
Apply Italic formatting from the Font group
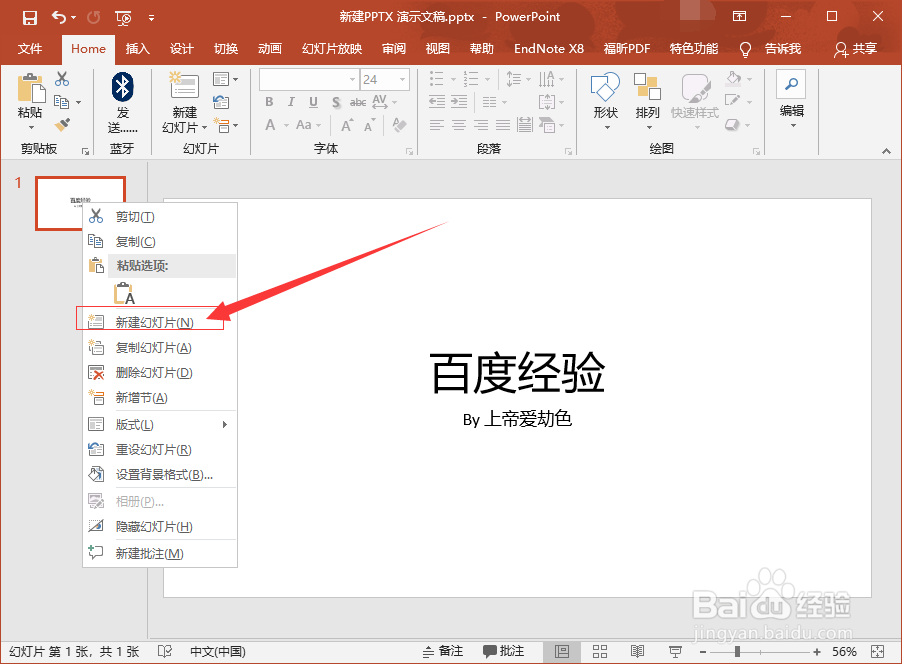tap(292, 102)
